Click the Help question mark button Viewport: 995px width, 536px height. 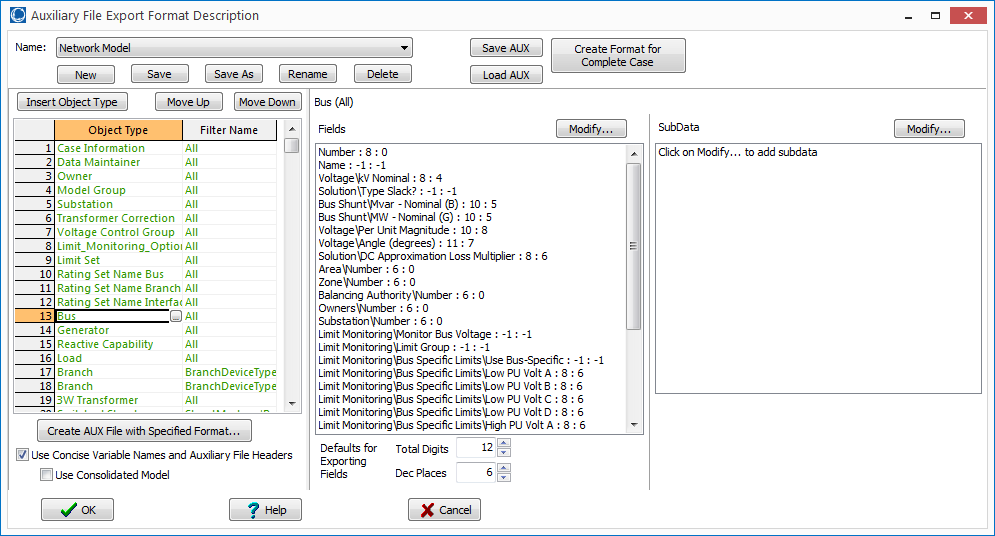point(265,510)
